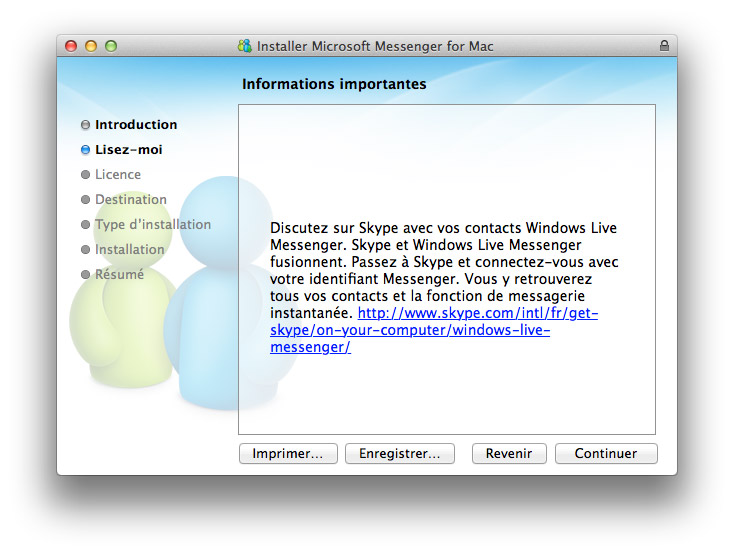Image resolution: width=734 pixels, height=554 pixels.
Task: Close the installer with the red button
Action: click(x=71, y=46)
